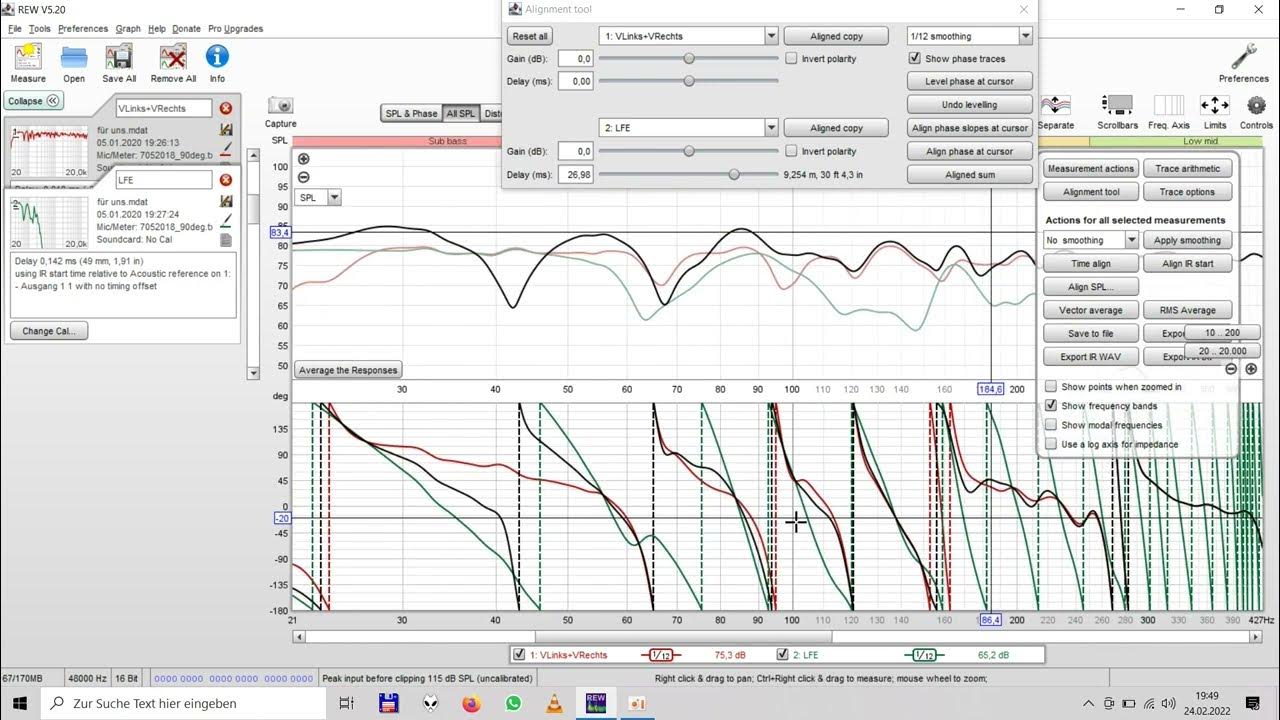
Task: Open the Tools menu
Action: [39, 29]
